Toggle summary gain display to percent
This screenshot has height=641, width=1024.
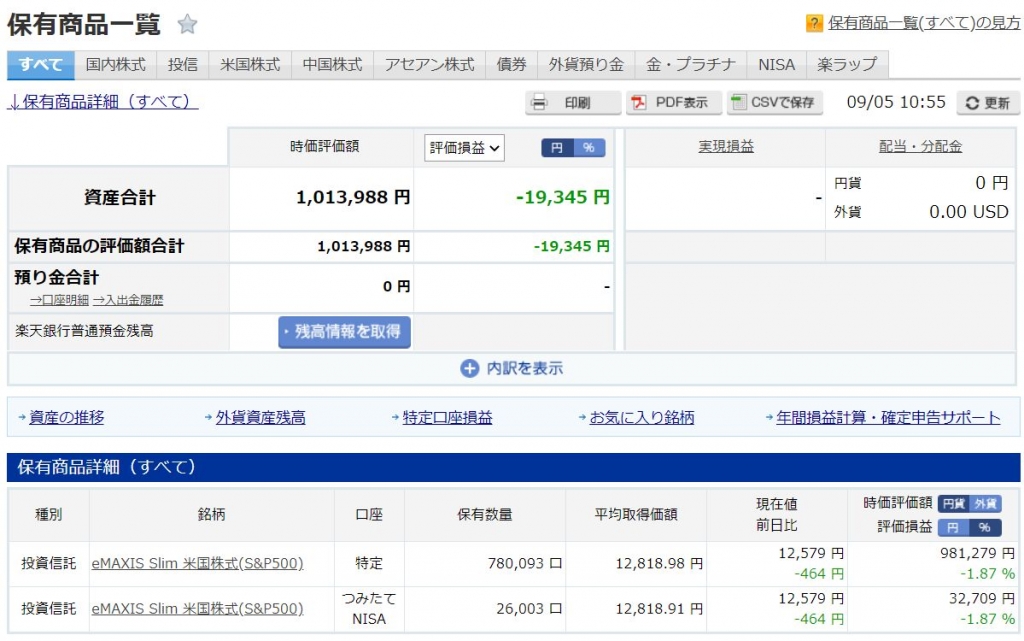pos(589,147)
